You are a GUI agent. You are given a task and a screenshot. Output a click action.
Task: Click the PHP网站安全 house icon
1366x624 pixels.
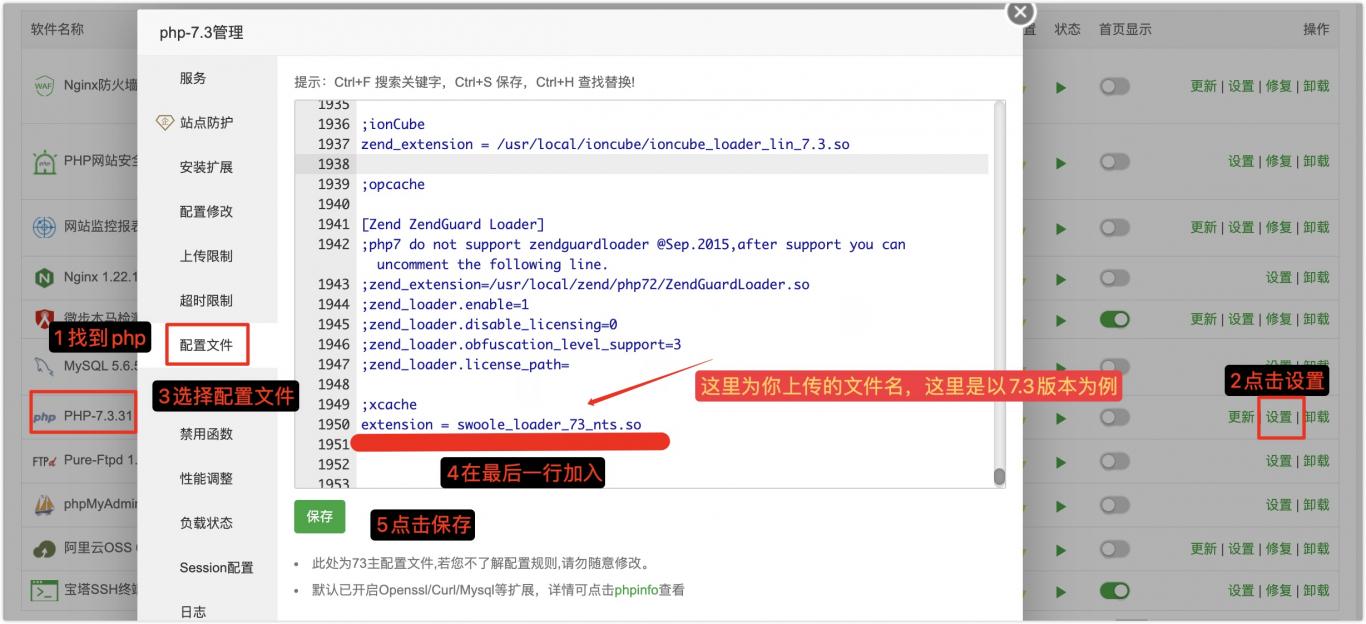(44, 162)
